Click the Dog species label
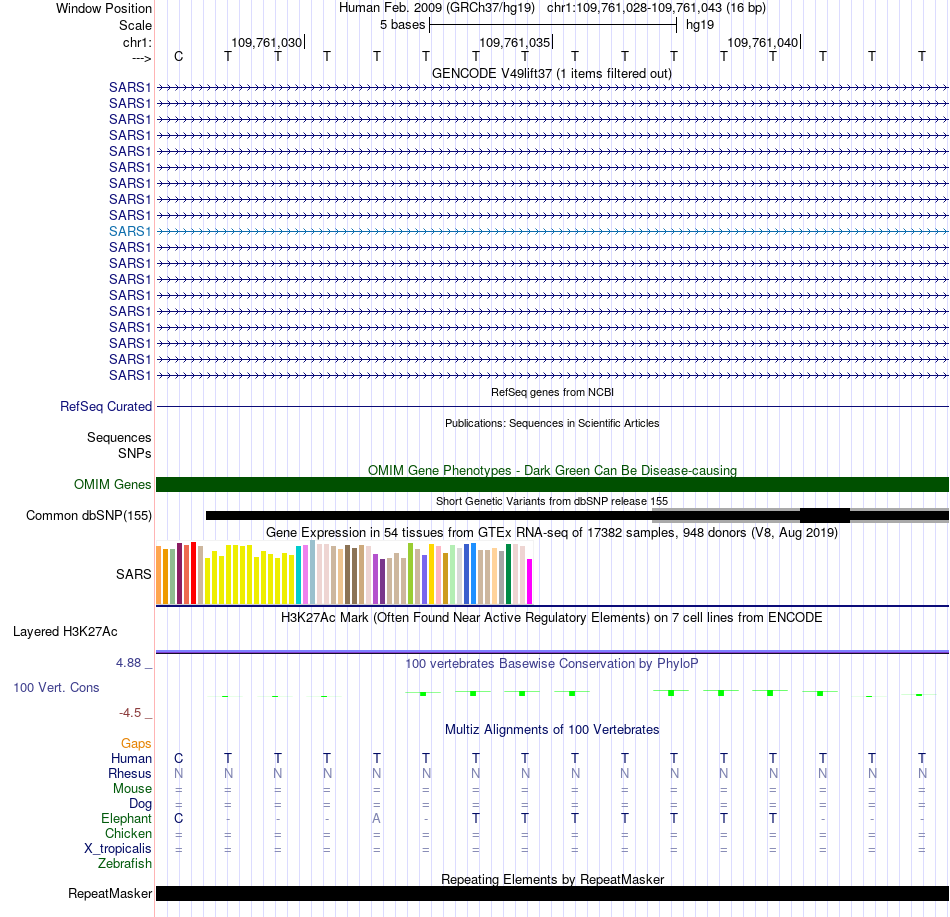This screenshot has width=950, height=917. [x=140, y=804]
